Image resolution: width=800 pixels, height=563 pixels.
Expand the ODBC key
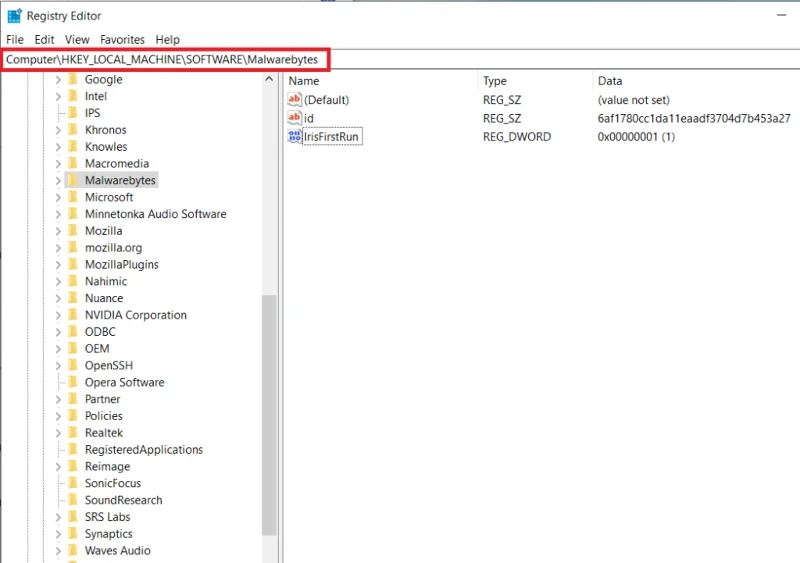pos(58,332)
